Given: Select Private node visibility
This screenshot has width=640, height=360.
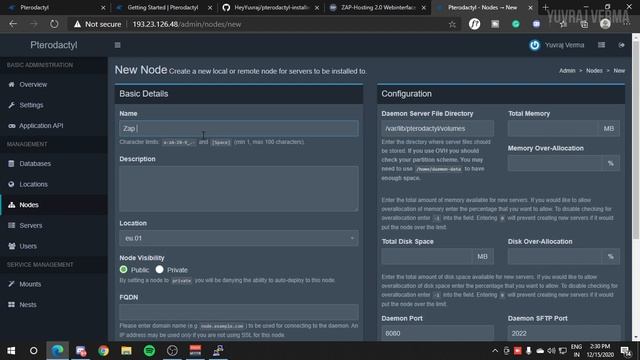Looking at the screenshot, I should (159, 269).
